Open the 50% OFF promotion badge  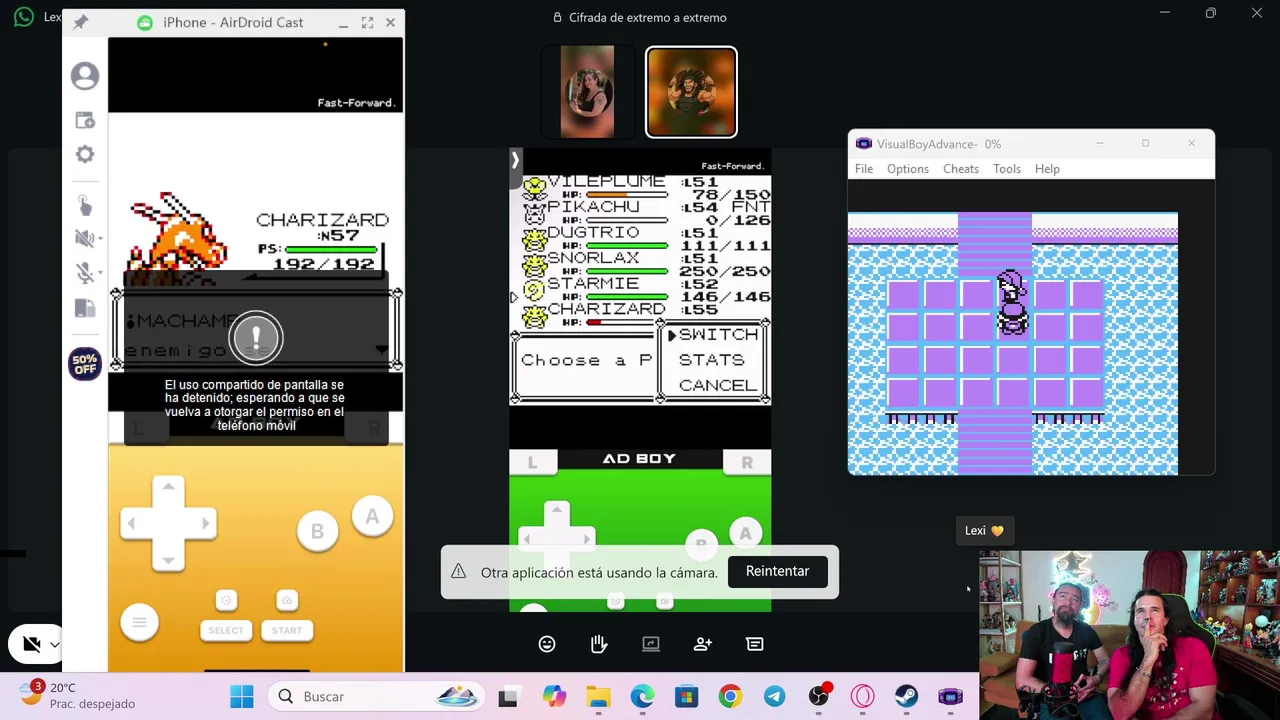(x=85, y=363)
